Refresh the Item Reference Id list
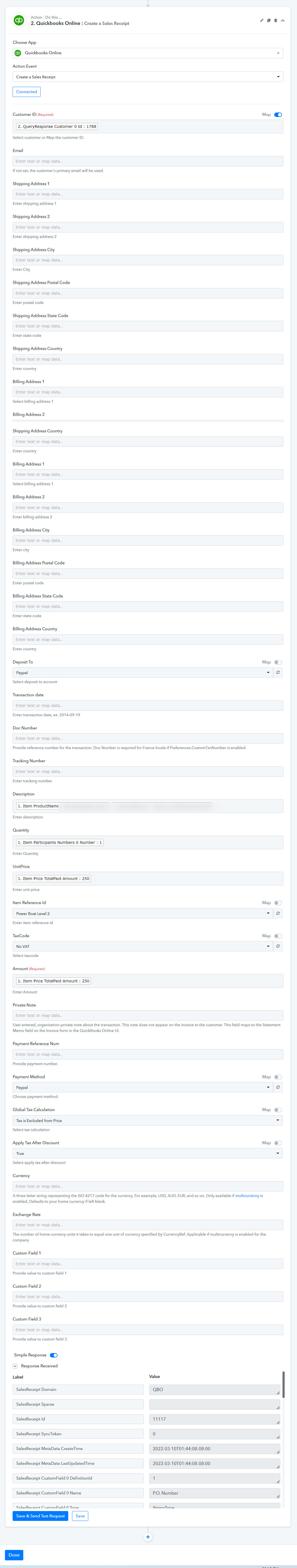297x1568 pixels. click(x=278, y=913)
